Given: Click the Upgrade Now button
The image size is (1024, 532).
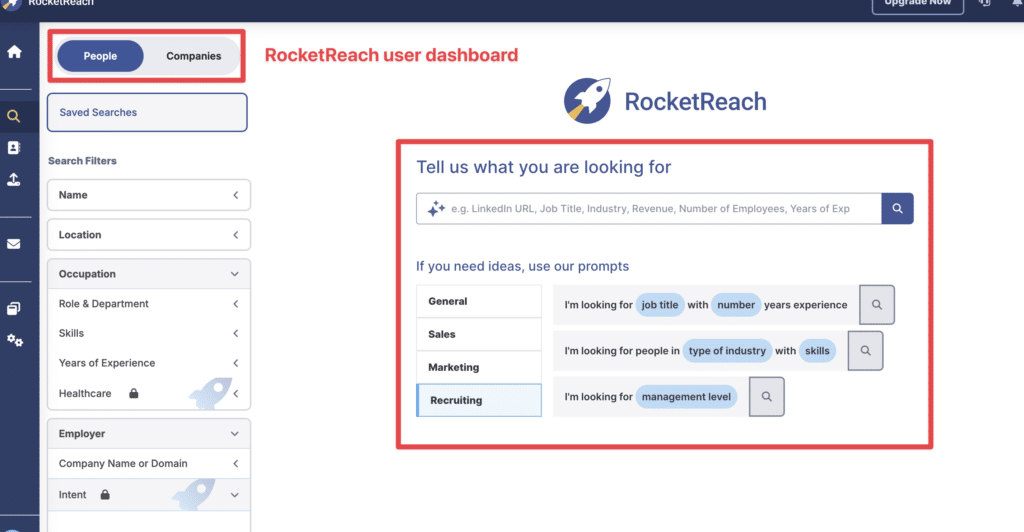Looking at the screenshot, I should (x=918, y=4).
